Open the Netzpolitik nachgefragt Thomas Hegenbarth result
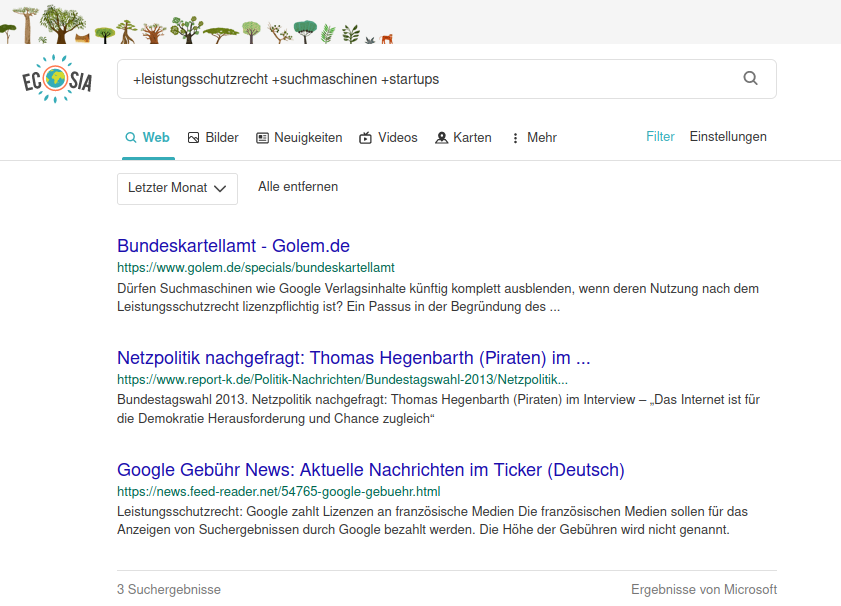 tap(353, 358)
